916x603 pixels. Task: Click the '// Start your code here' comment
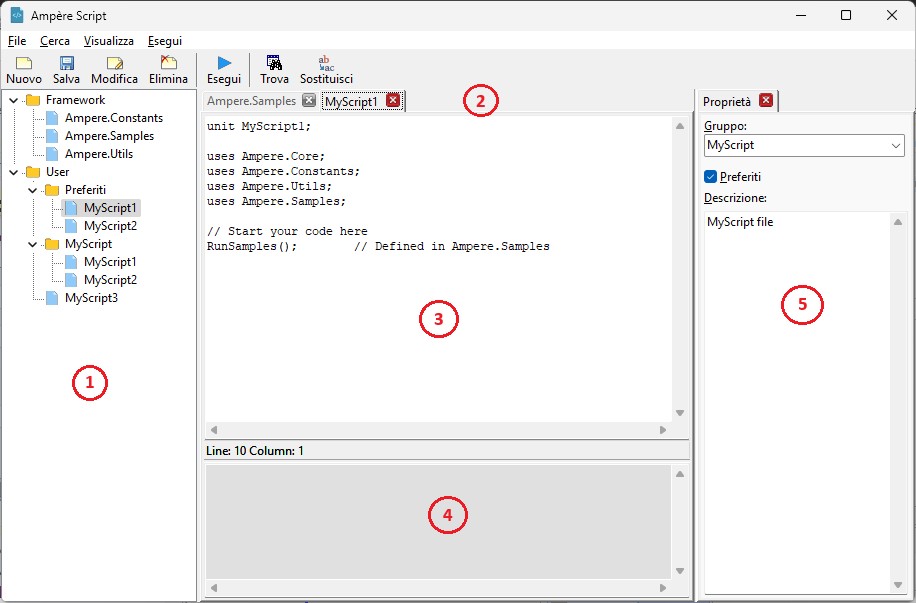click(287, 231)
